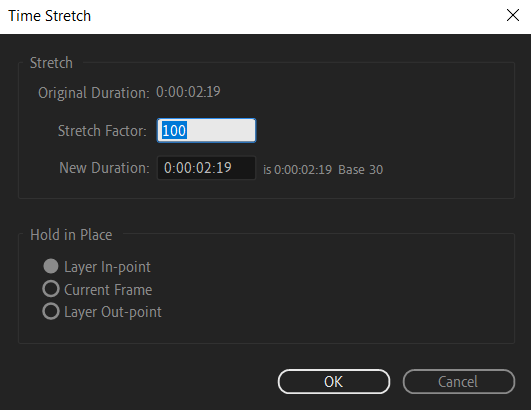Viewport: 531px width, 410px height.
Task: Click the Base 30 text
Action: click(361, 170)
